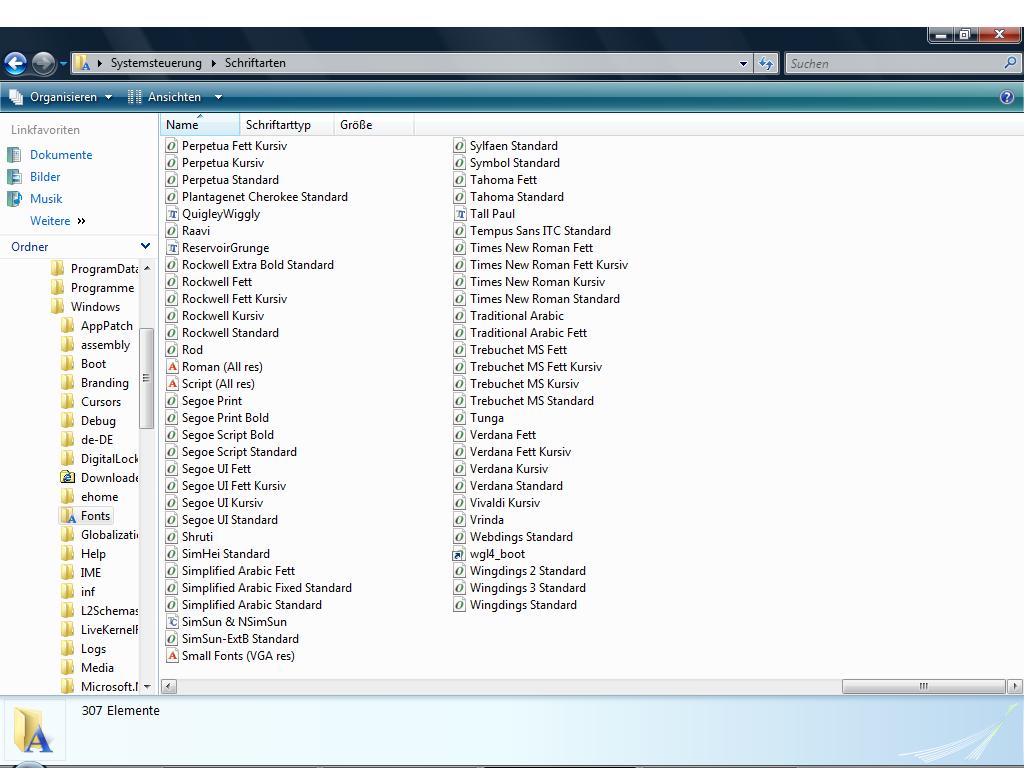Select the Rockwell Extra Bold Standard icon
This screenshot has width=1024, height=768.
pos(172,265)
